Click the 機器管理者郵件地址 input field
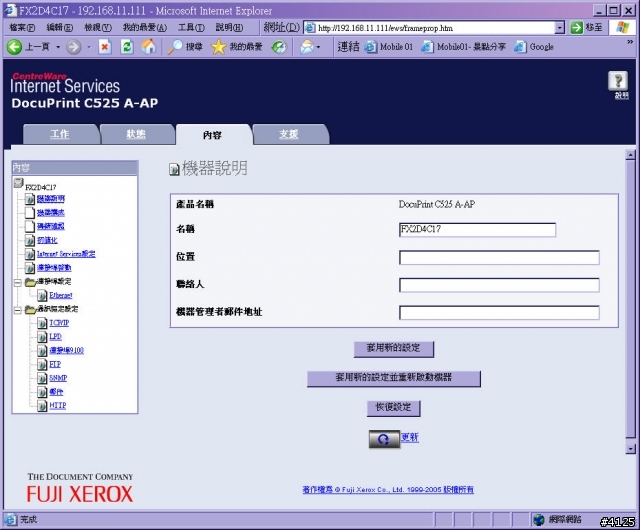Viewport: 640px width, 530px height. click(499, 313)
